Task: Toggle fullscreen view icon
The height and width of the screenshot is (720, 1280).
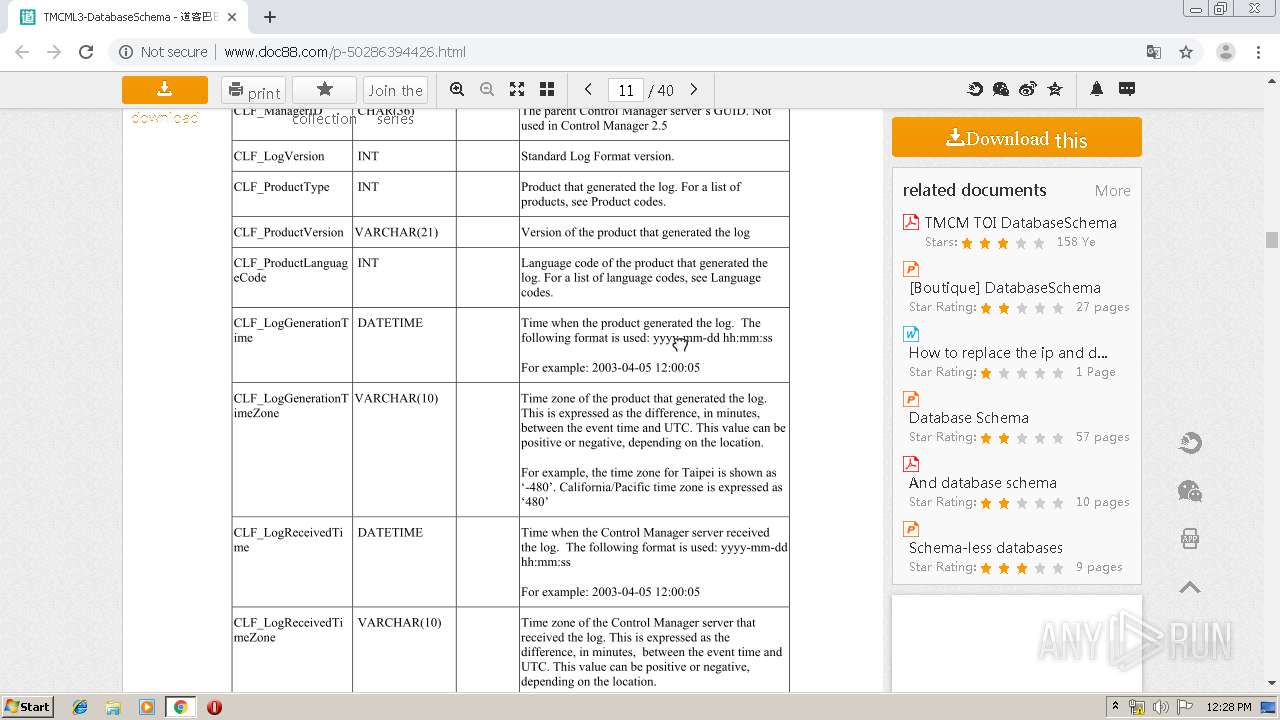Action: [517, 89]
